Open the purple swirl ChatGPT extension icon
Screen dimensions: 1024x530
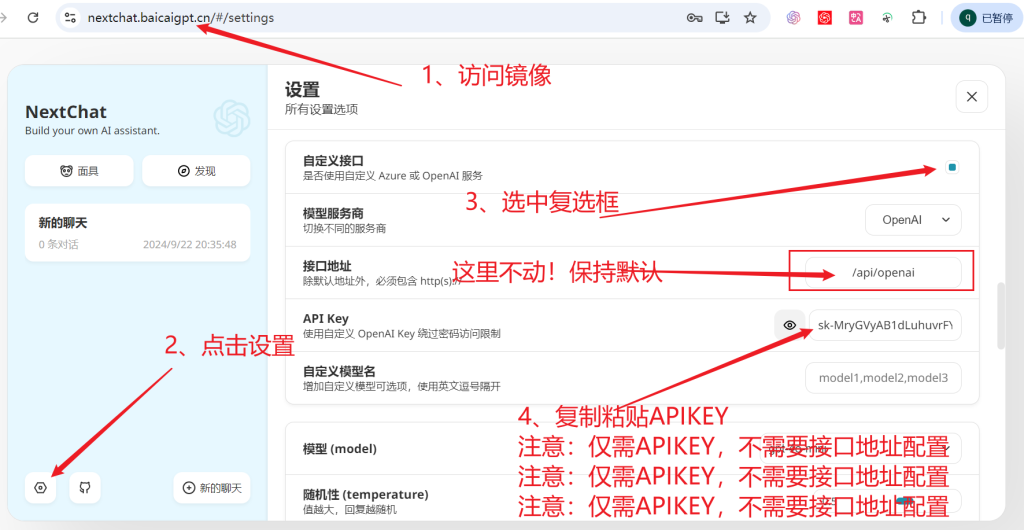coord(793,18)
